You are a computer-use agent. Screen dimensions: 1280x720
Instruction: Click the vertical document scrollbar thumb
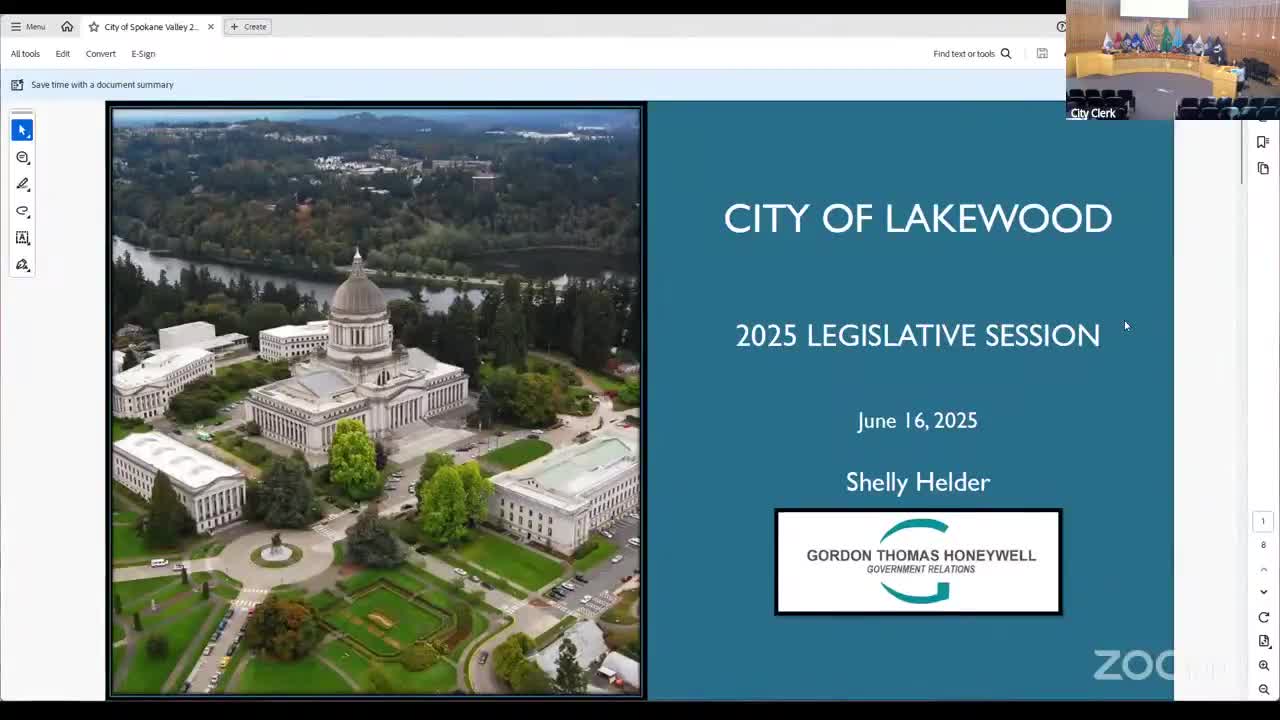(1243, 150)
